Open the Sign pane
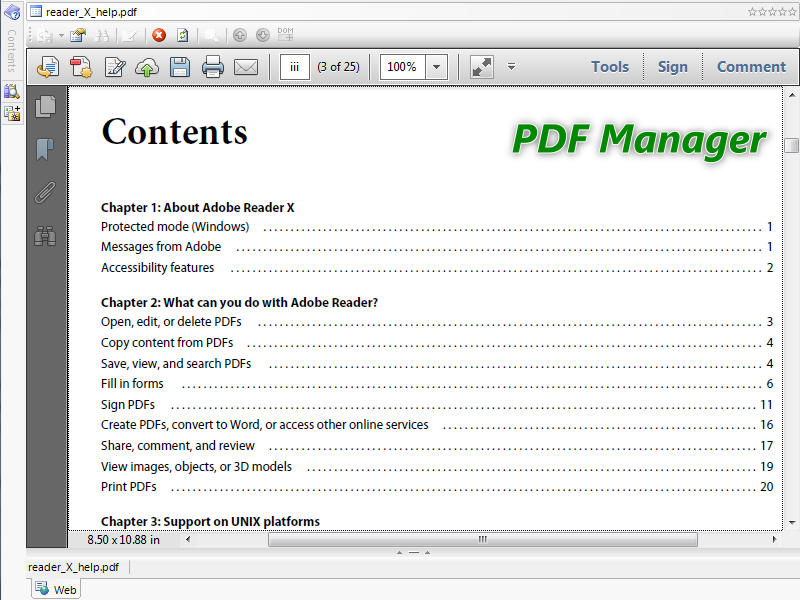Image resolution: width=800 pixels, height=600 pixels. 673,67
